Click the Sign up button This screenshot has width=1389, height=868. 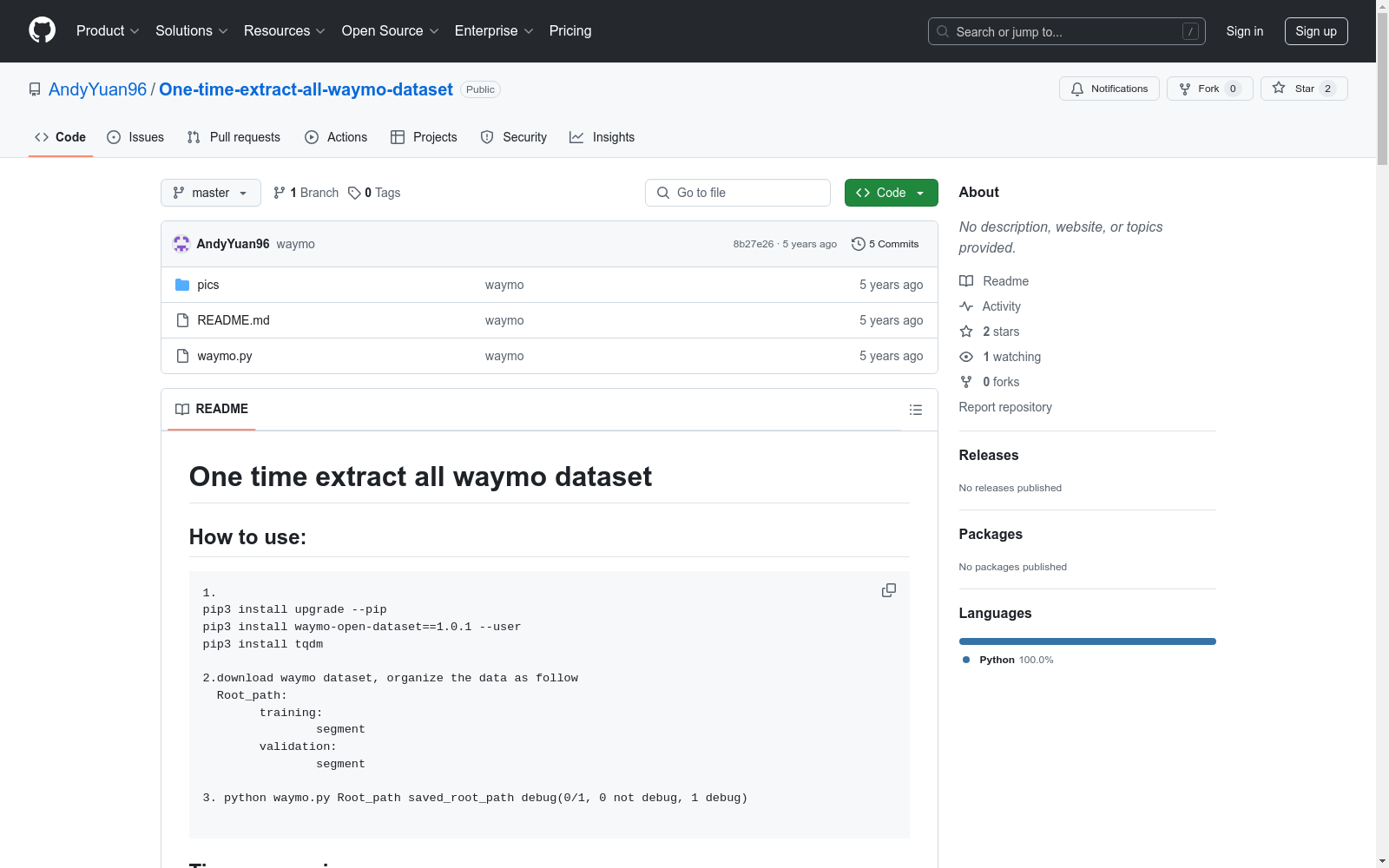tap(1316, 31)
